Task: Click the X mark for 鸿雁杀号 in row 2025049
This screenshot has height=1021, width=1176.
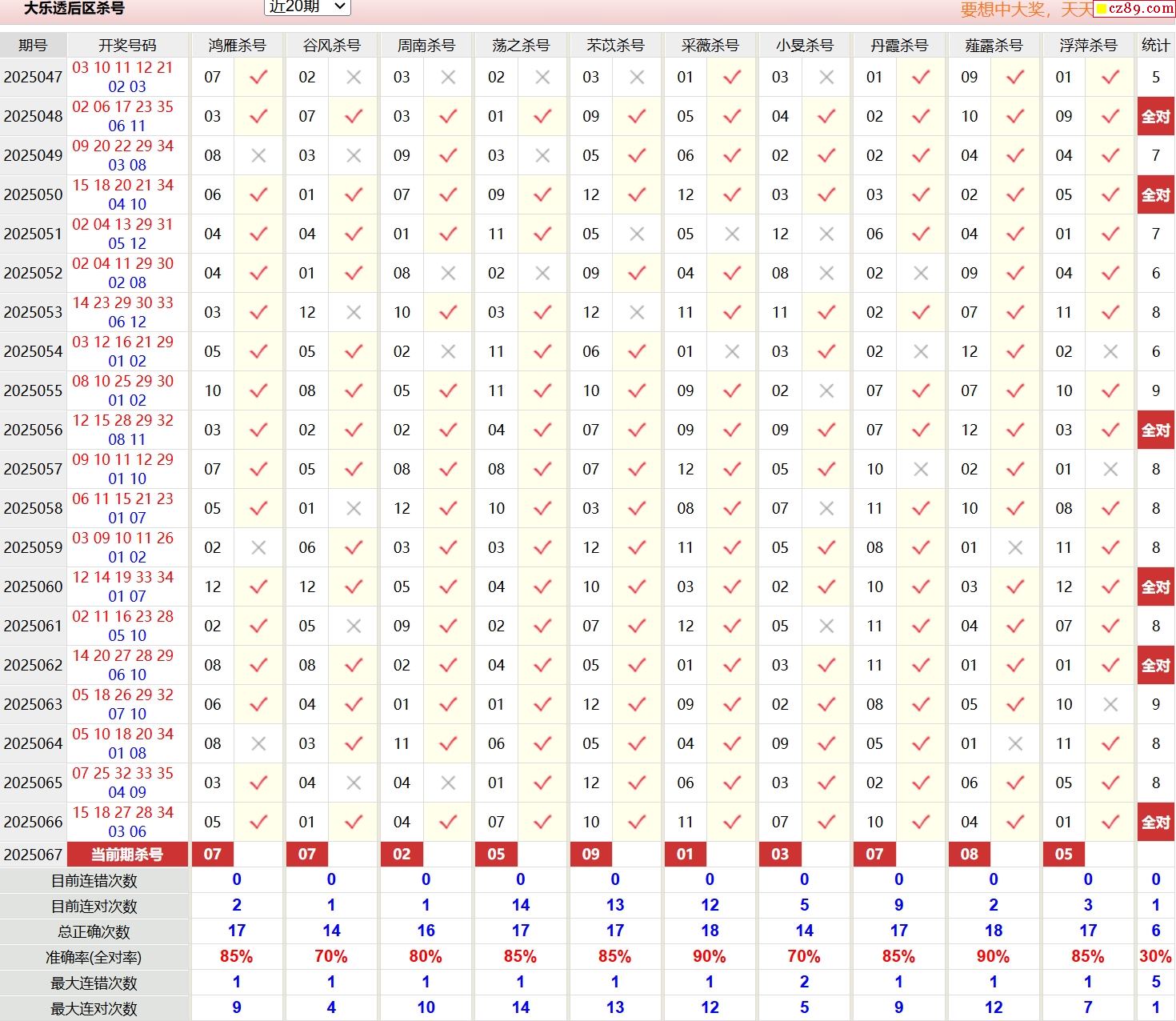Action: pos(258,156)
